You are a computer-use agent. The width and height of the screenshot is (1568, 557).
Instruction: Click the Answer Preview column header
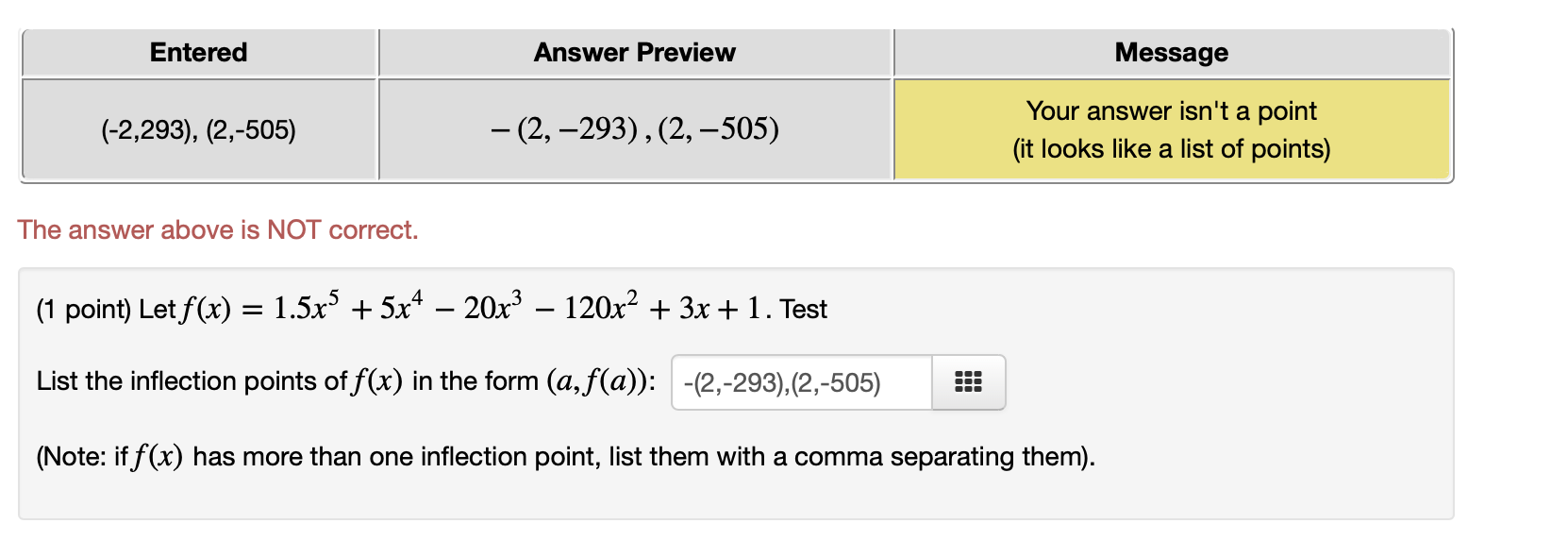(634, 52)
